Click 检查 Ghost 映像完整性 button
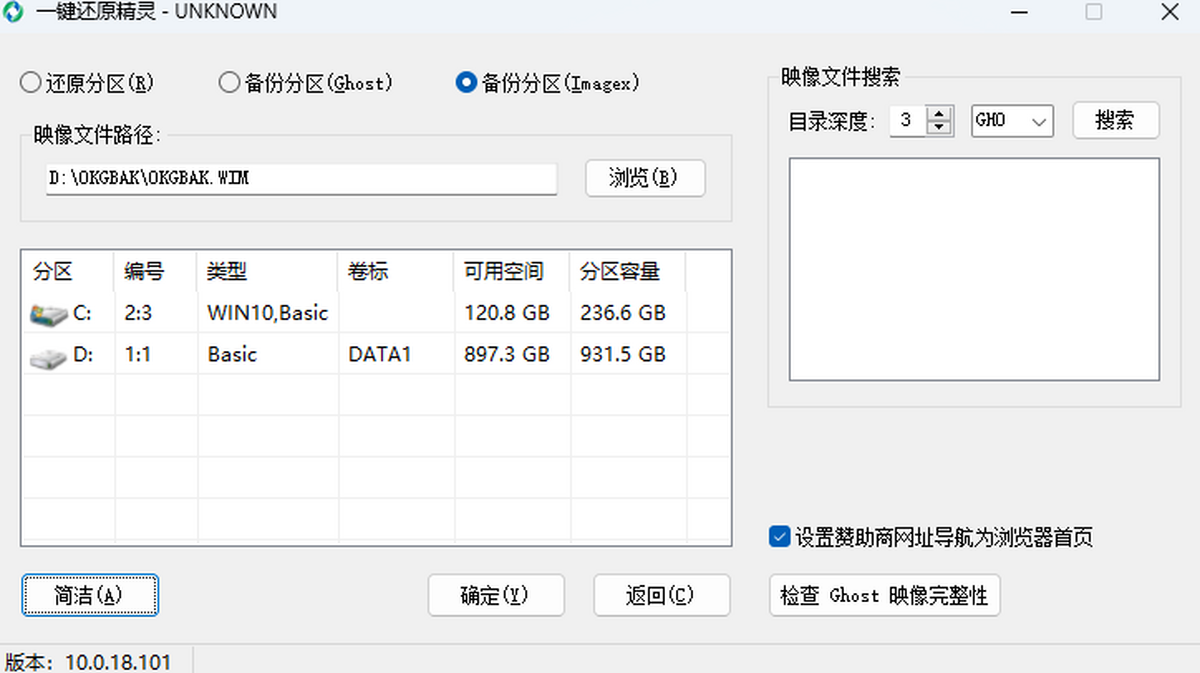1200x673 pixels. pos(884,596)
